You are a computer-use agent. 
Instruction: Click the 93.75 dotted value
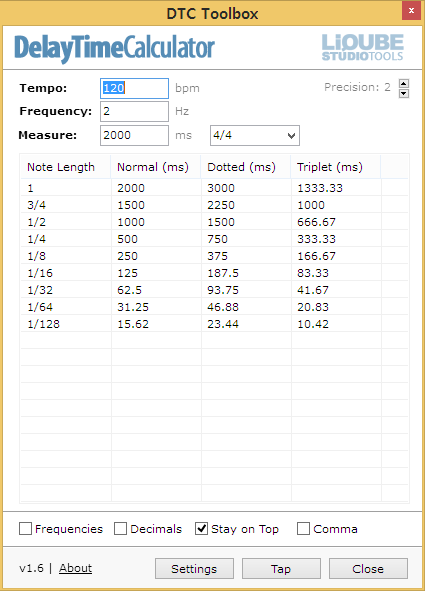[223, 290]
